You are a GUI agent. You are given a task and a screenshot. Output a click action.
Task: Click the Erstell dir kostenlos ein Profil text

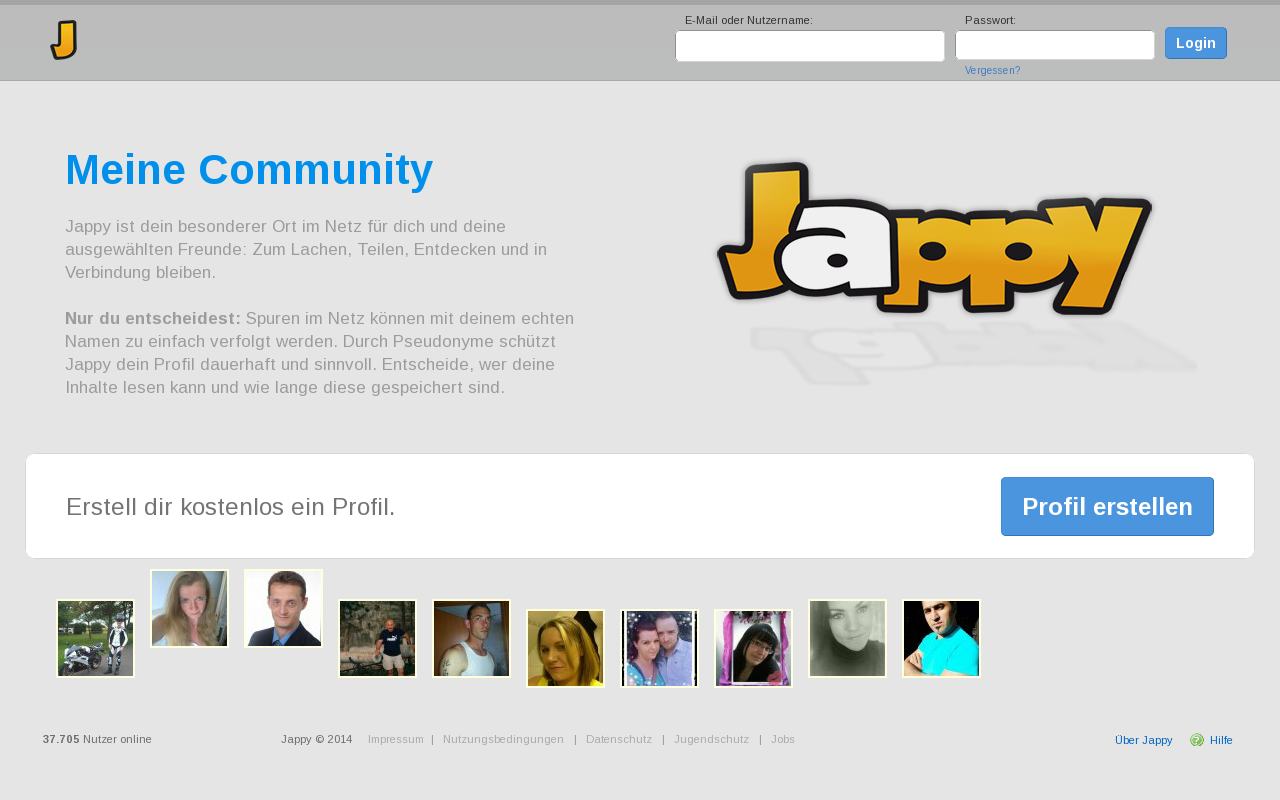[231, 507]
